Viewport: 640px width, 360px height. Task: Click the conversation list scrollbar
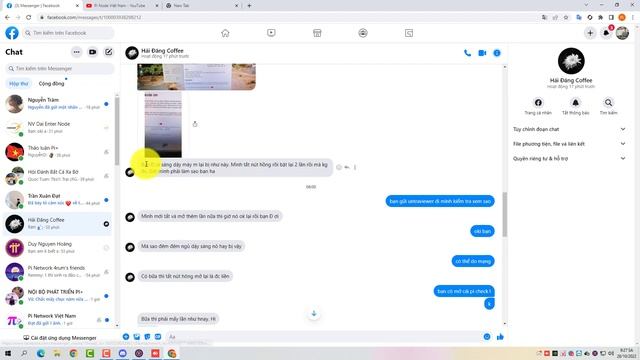(x=117, y=130)
